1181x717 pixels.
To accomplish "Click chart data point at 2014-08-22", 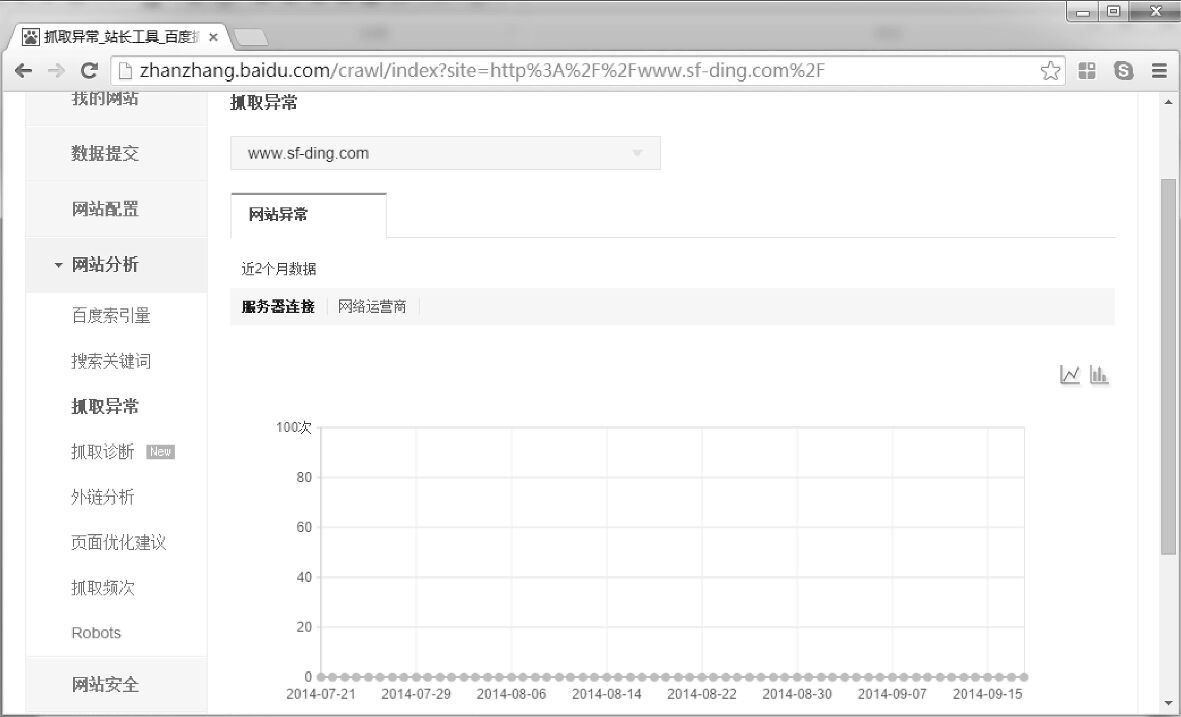I will coord(702,677).
